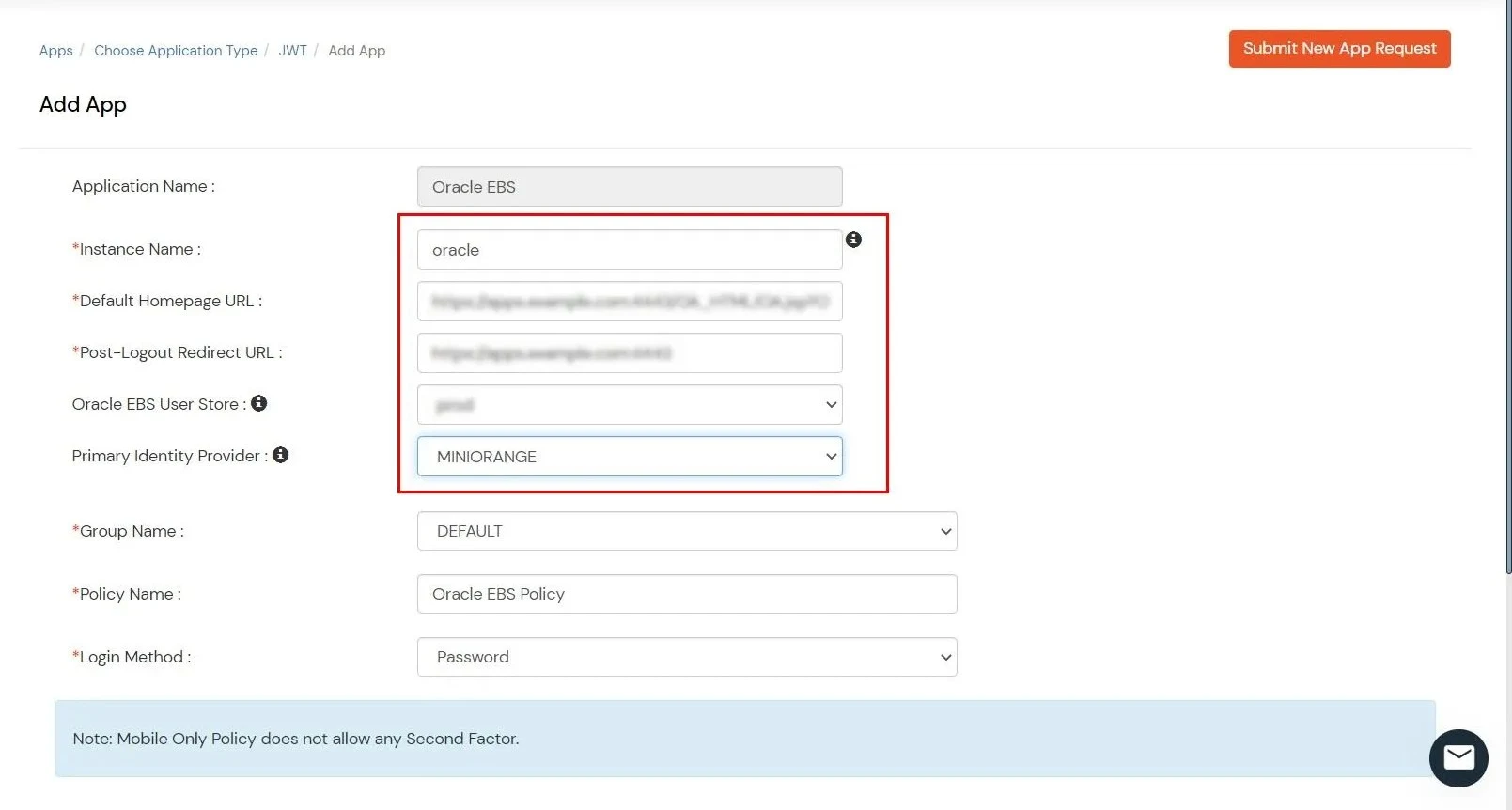
Task: Focus the Default Homepage URL field
Action: point(630,302)
